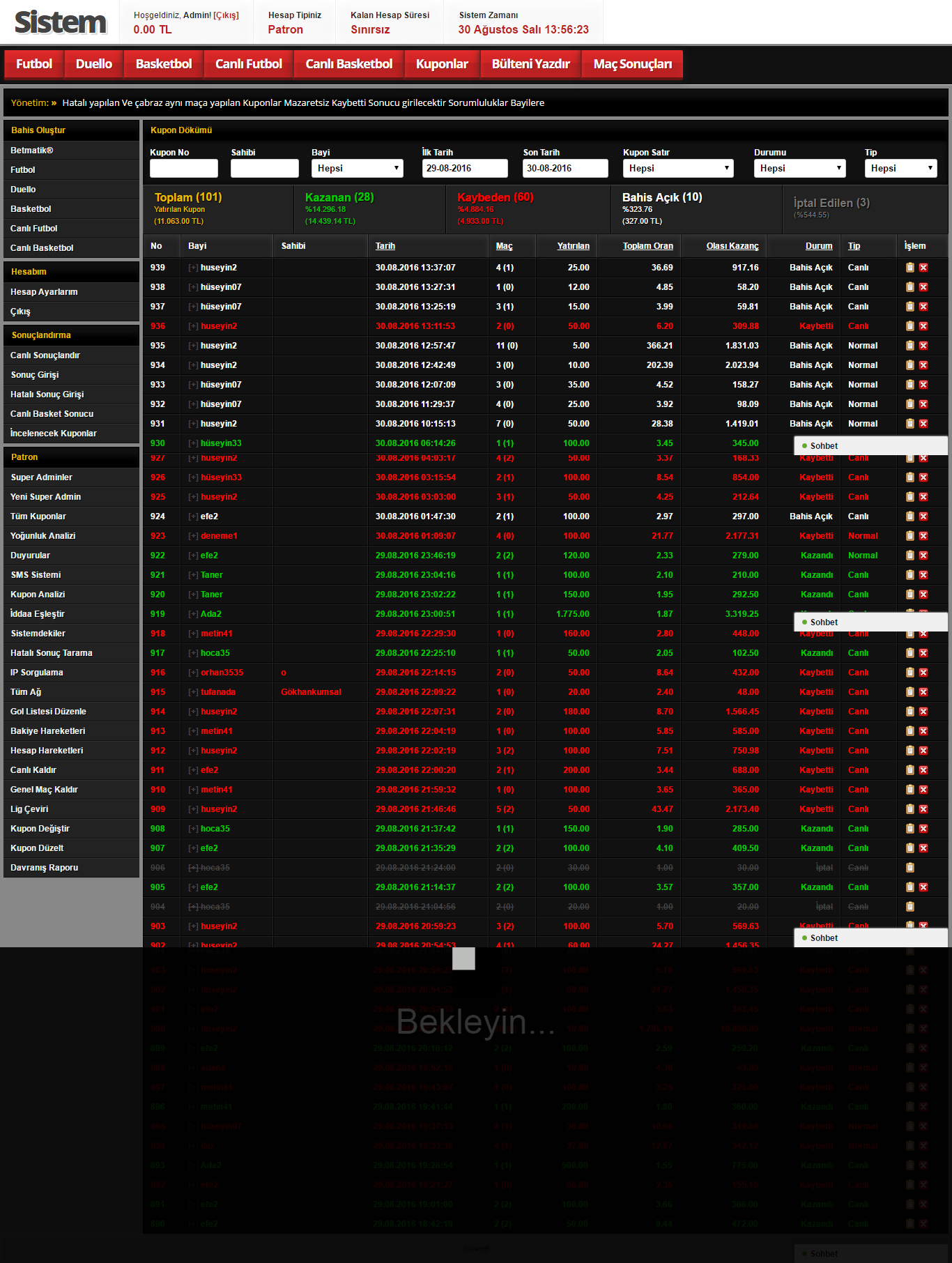Image resolution: width=952 pixels, height=1263 pixels.
Task: Delete coupon 916 with red X icon
Action: tap(923, 673)
